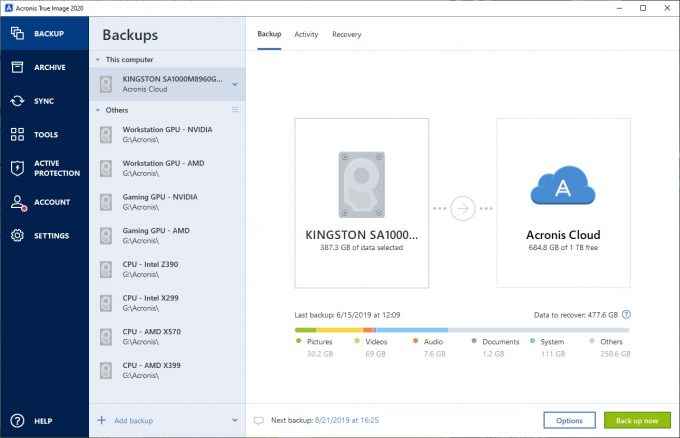
Task: Click the plus icon beside Add backup
Action: pyautogui.click(x=101, y=420)
